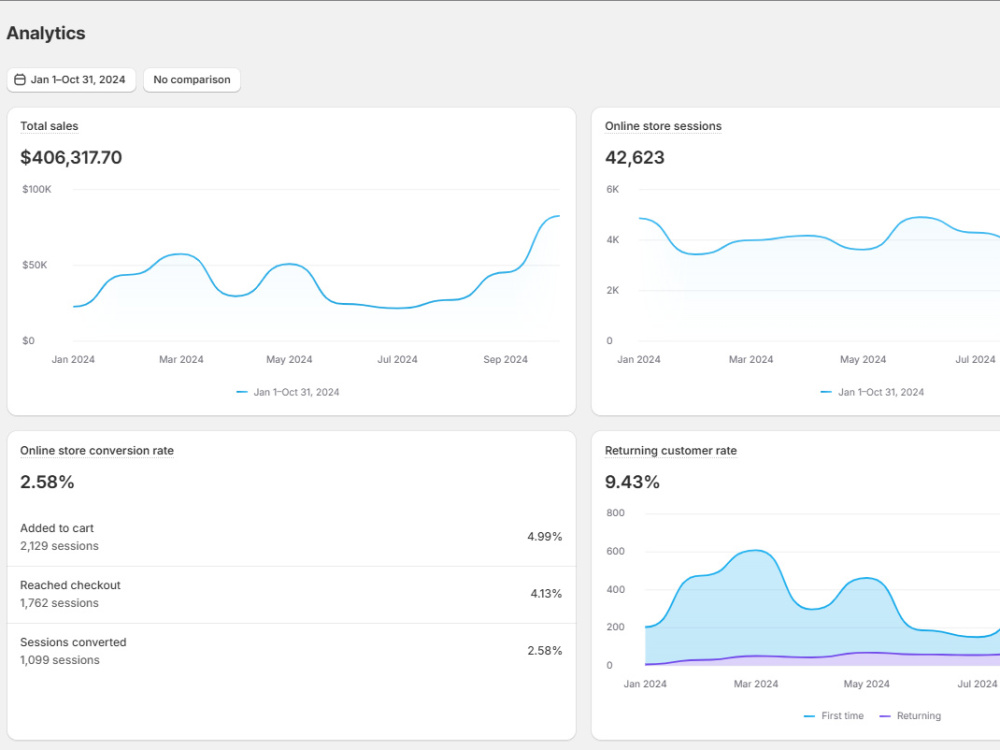Image resolution: width=1000 pixels, height=750 pixels.
Task: Click the 2.58% conversion rate headline value
Action: pos(47,482)
